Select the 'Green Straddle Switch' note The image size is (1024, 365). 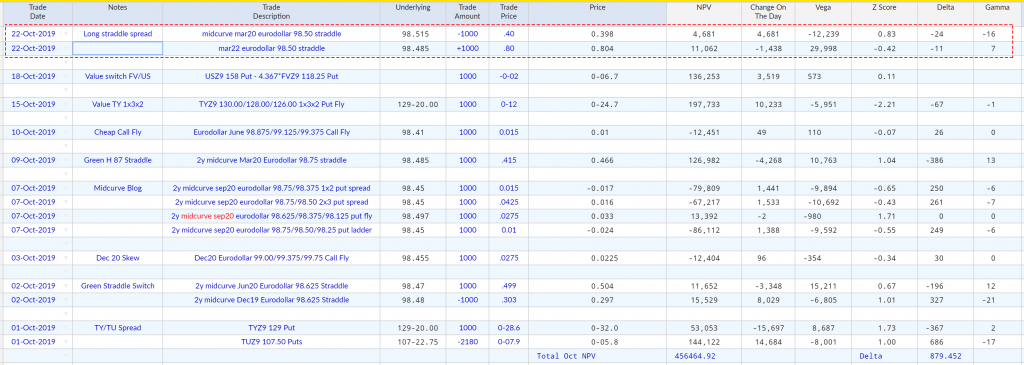[x=118, y=286]
